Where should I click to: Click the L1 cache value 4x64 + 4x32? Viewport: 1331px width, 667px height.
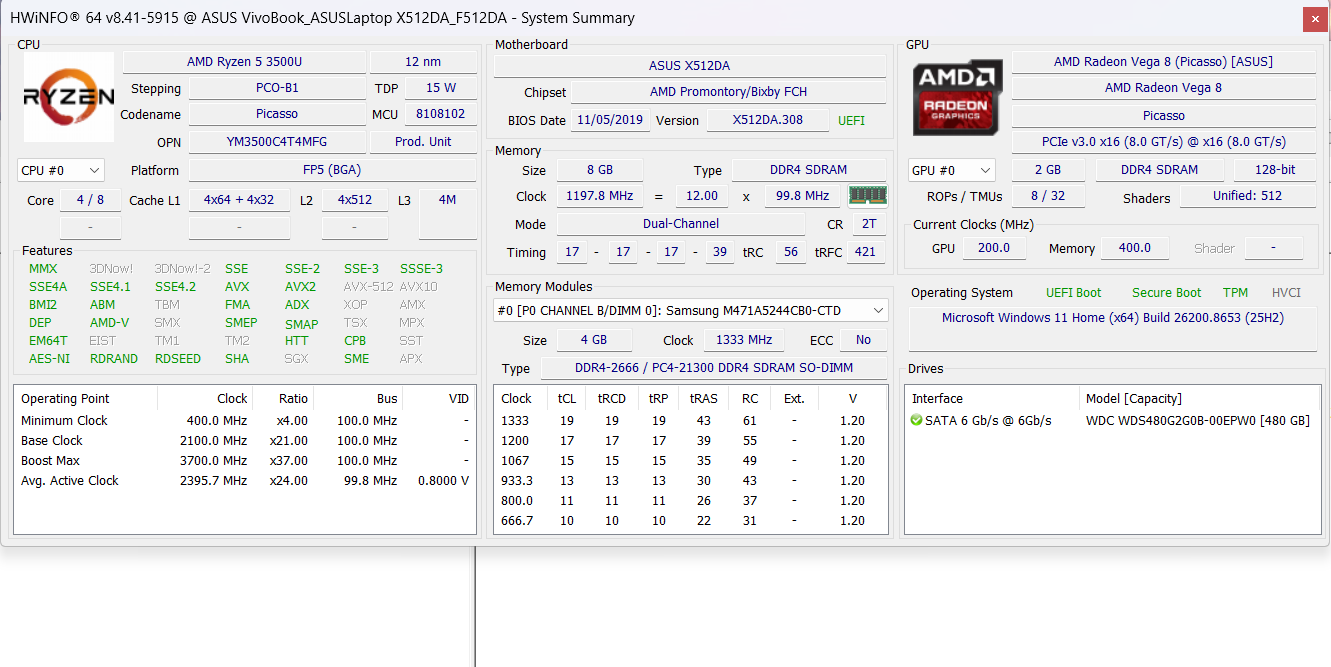coord(239,200)
